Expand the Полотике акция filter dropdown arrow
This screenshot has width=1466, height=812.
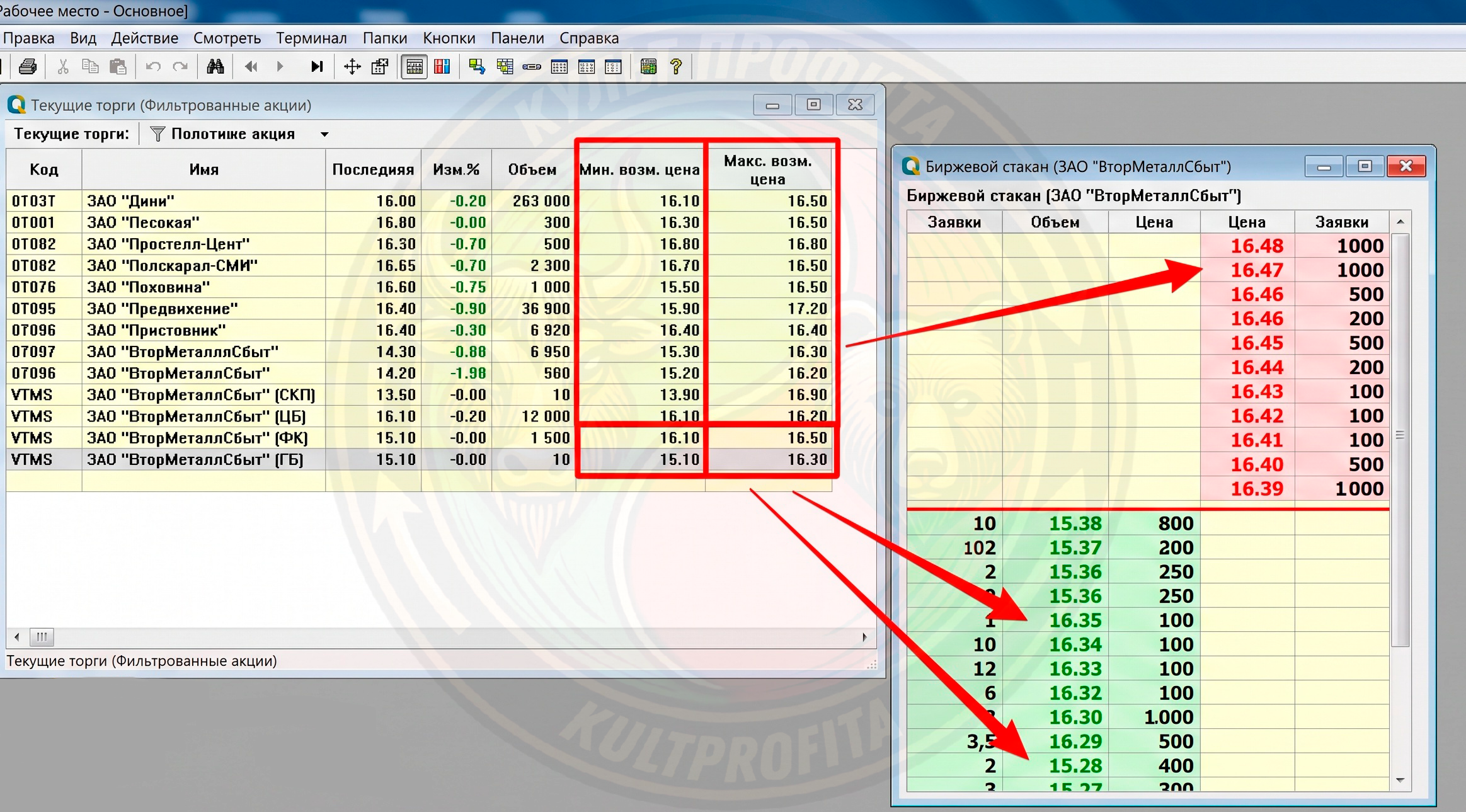[324, 134]
